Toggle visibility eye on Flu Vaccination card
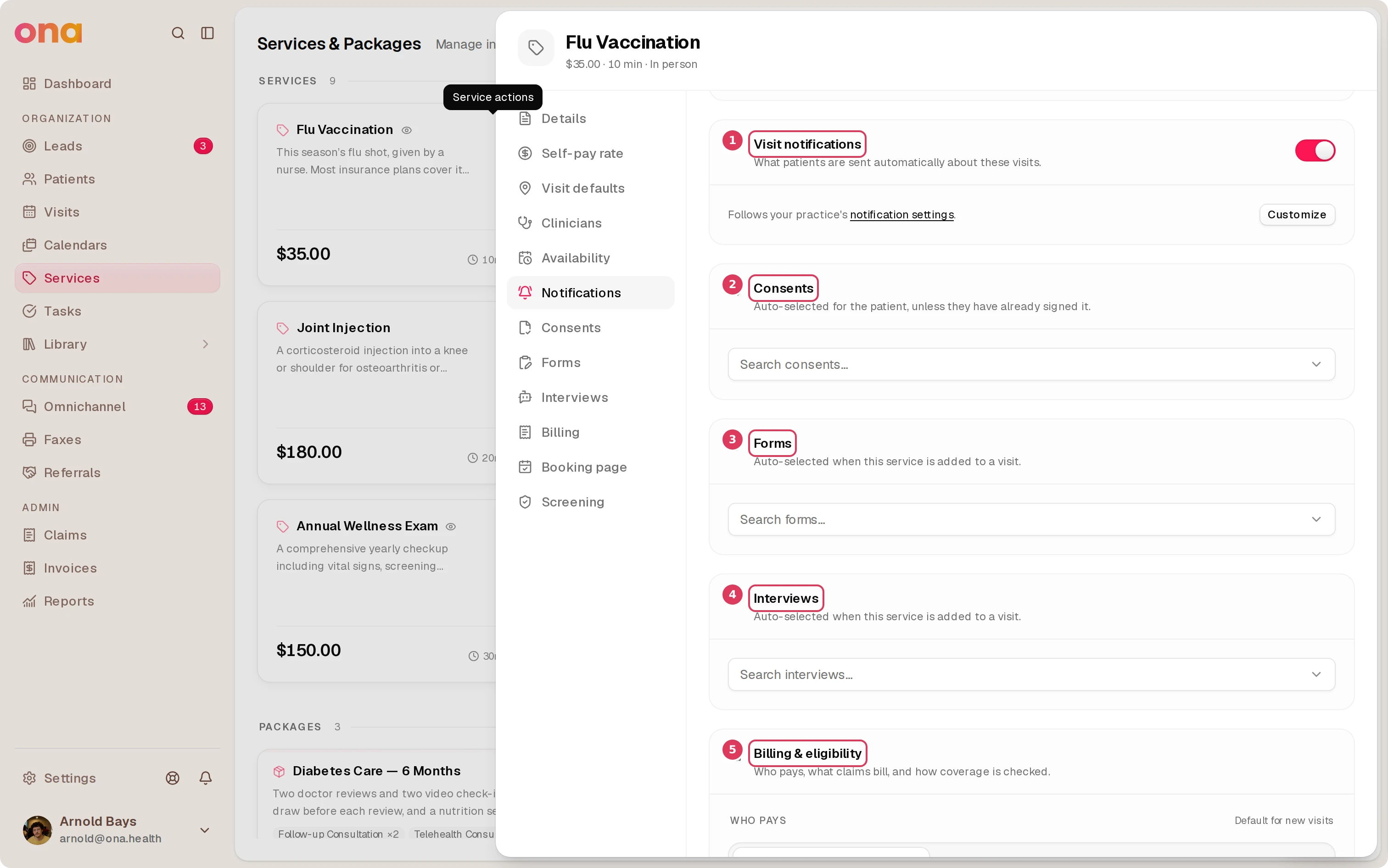Viewport: 1388px width, 868px height. [x=407, y=130]
